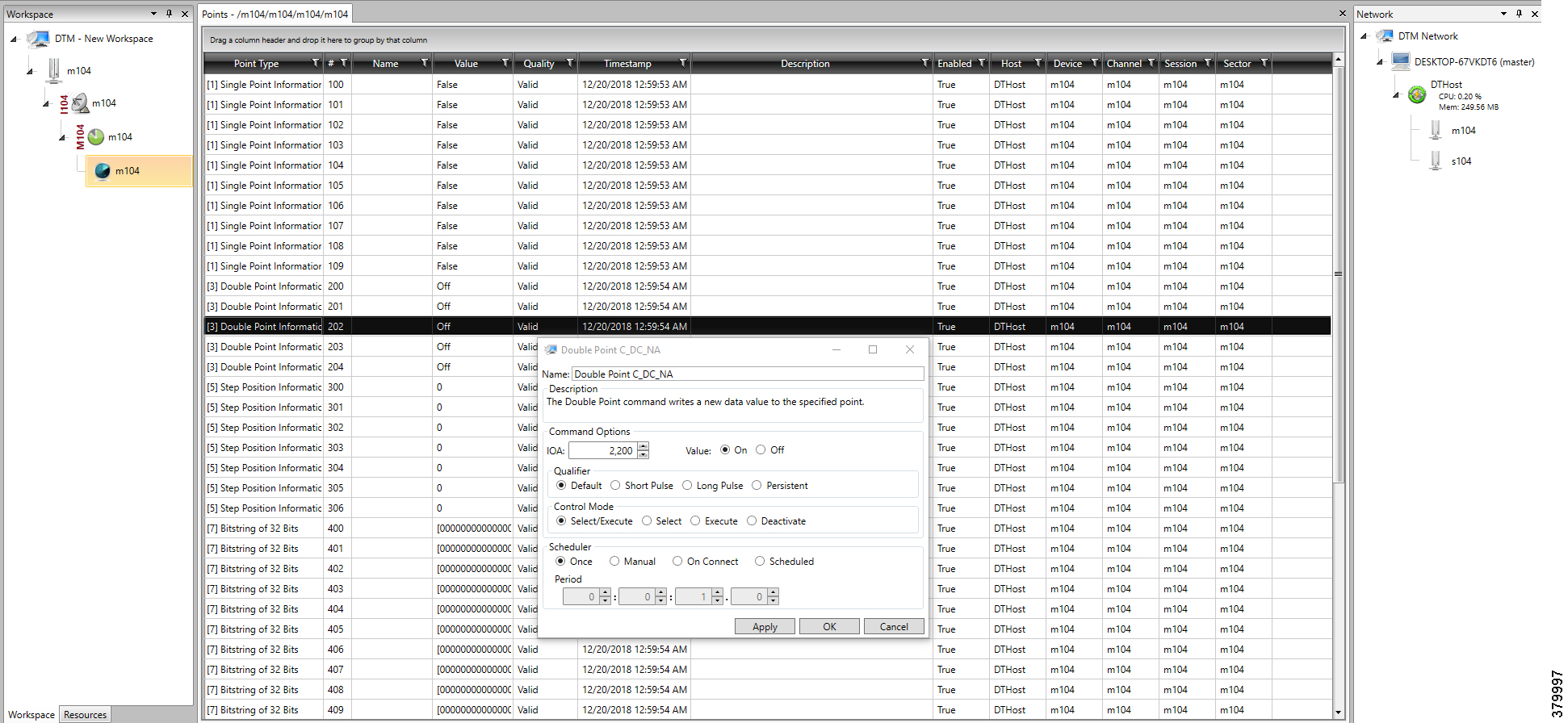The height and width of the screenshot is (723, 1568).
Task: Click the Timestamp column filter icon
Action: tap(683, 63)
